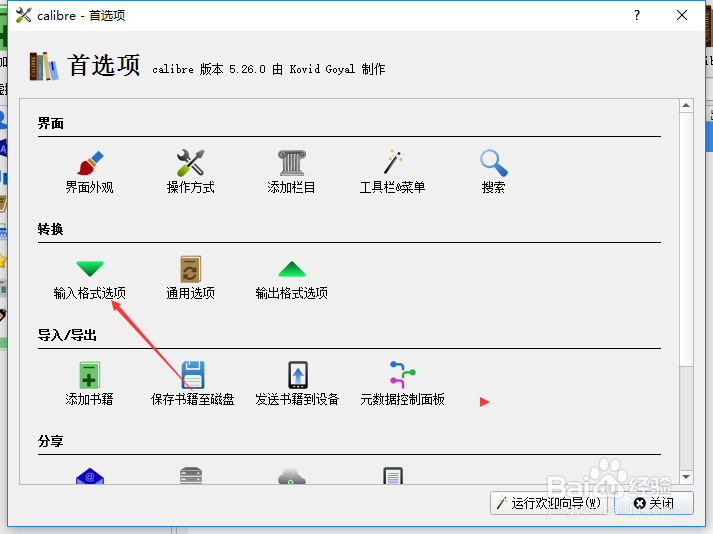Click 发送书籍到设备 label text

(297, 399)
